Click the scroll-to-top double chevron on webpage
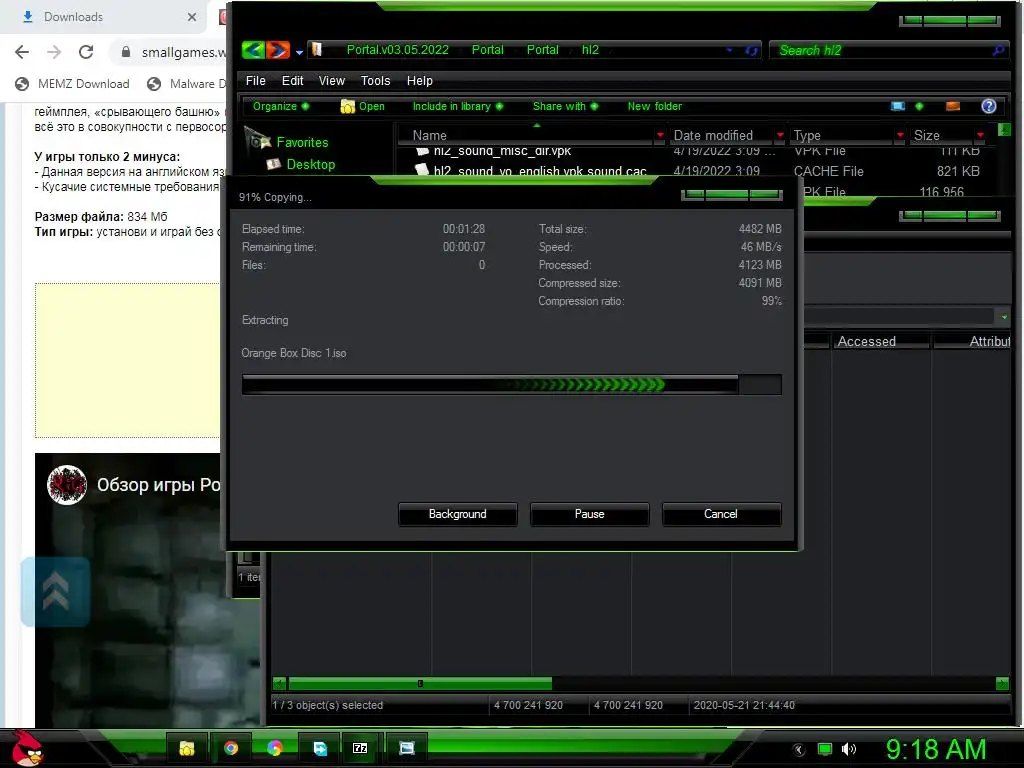This screenshot has width=1024, height=768. [56, 592]
